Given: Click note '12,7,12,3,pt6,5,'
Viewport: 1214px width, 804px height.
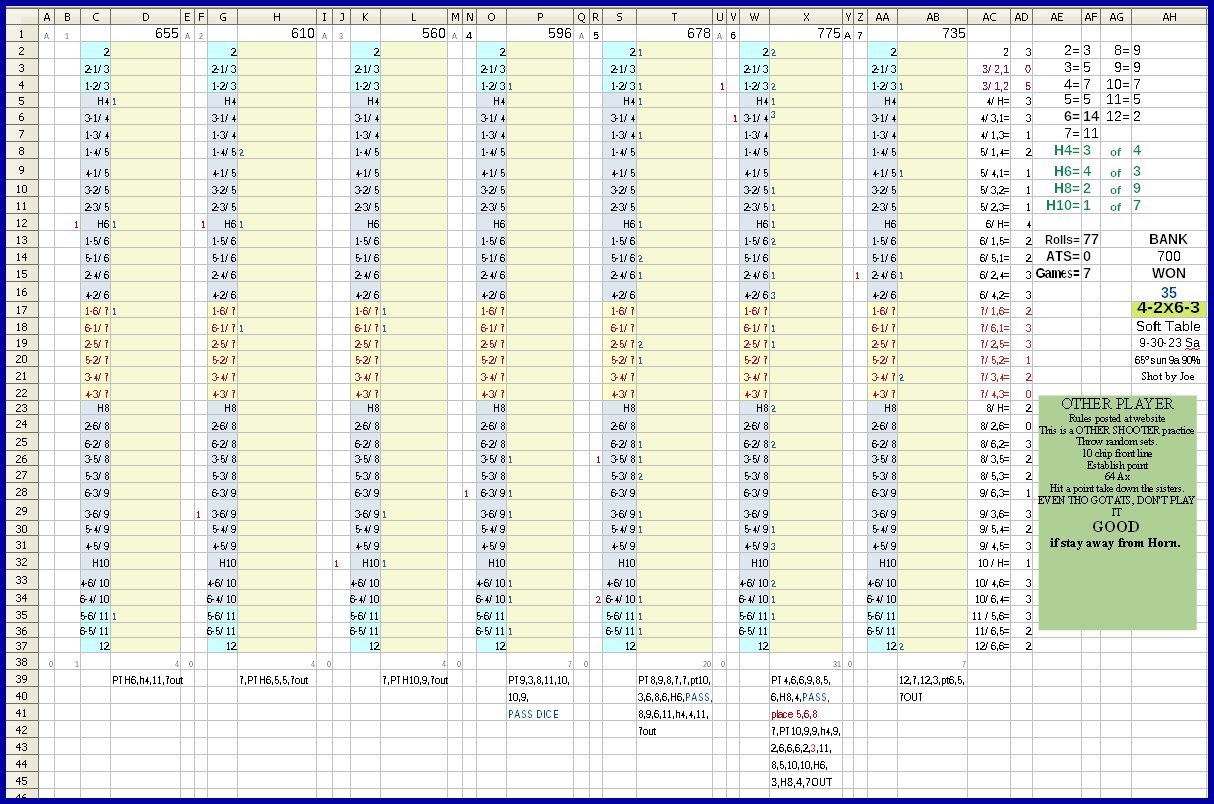Looking at the screenshot, I should (x=932, y=679).
